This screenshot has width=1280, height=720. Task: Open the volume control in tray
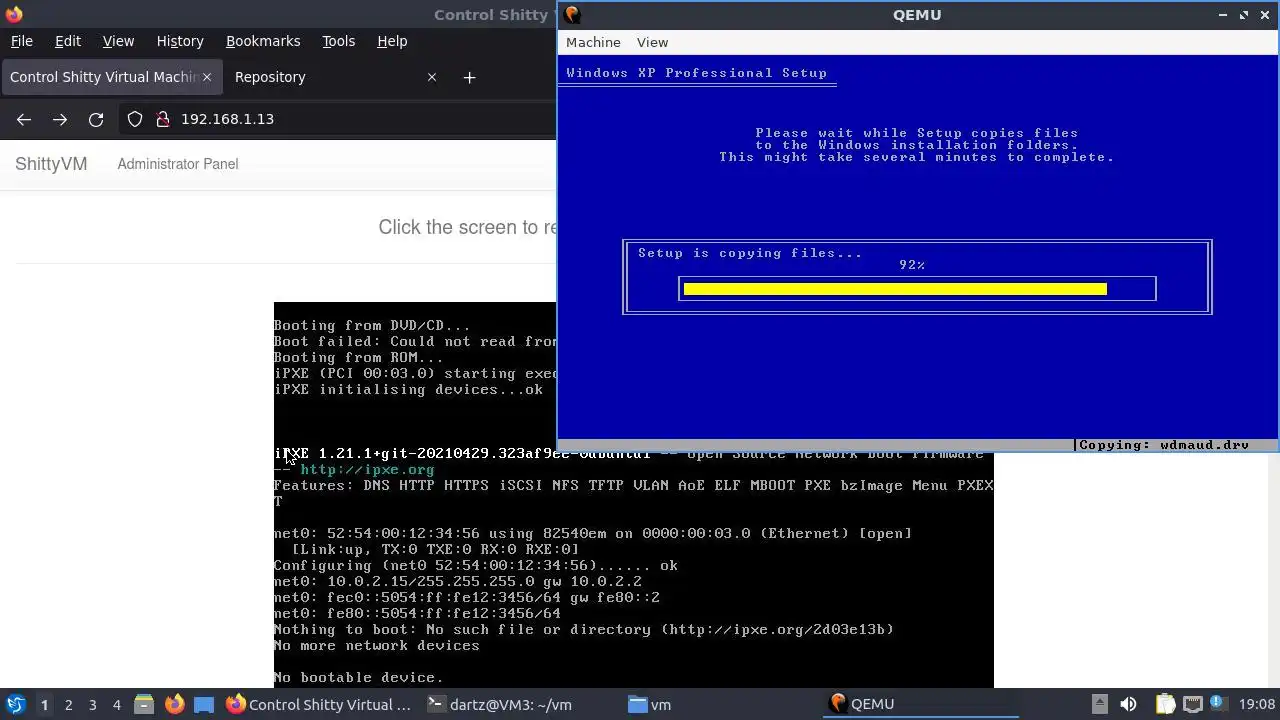[x=1128, y=704]
